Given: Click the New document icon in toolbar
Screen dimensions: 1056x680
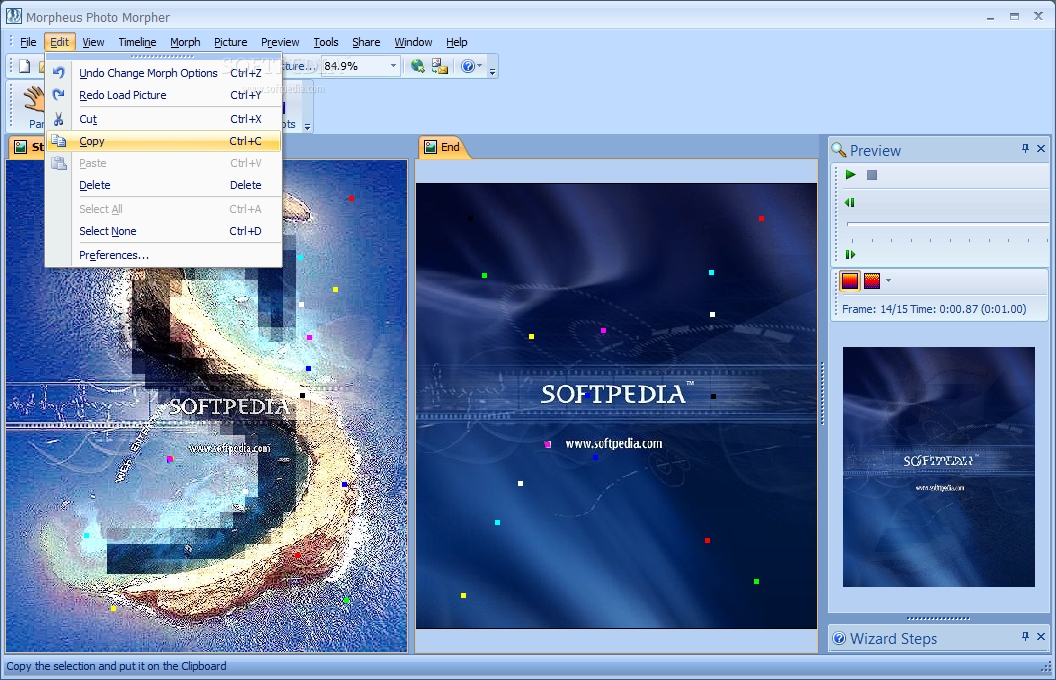Looking at the screenshot, I should (24, 66).
